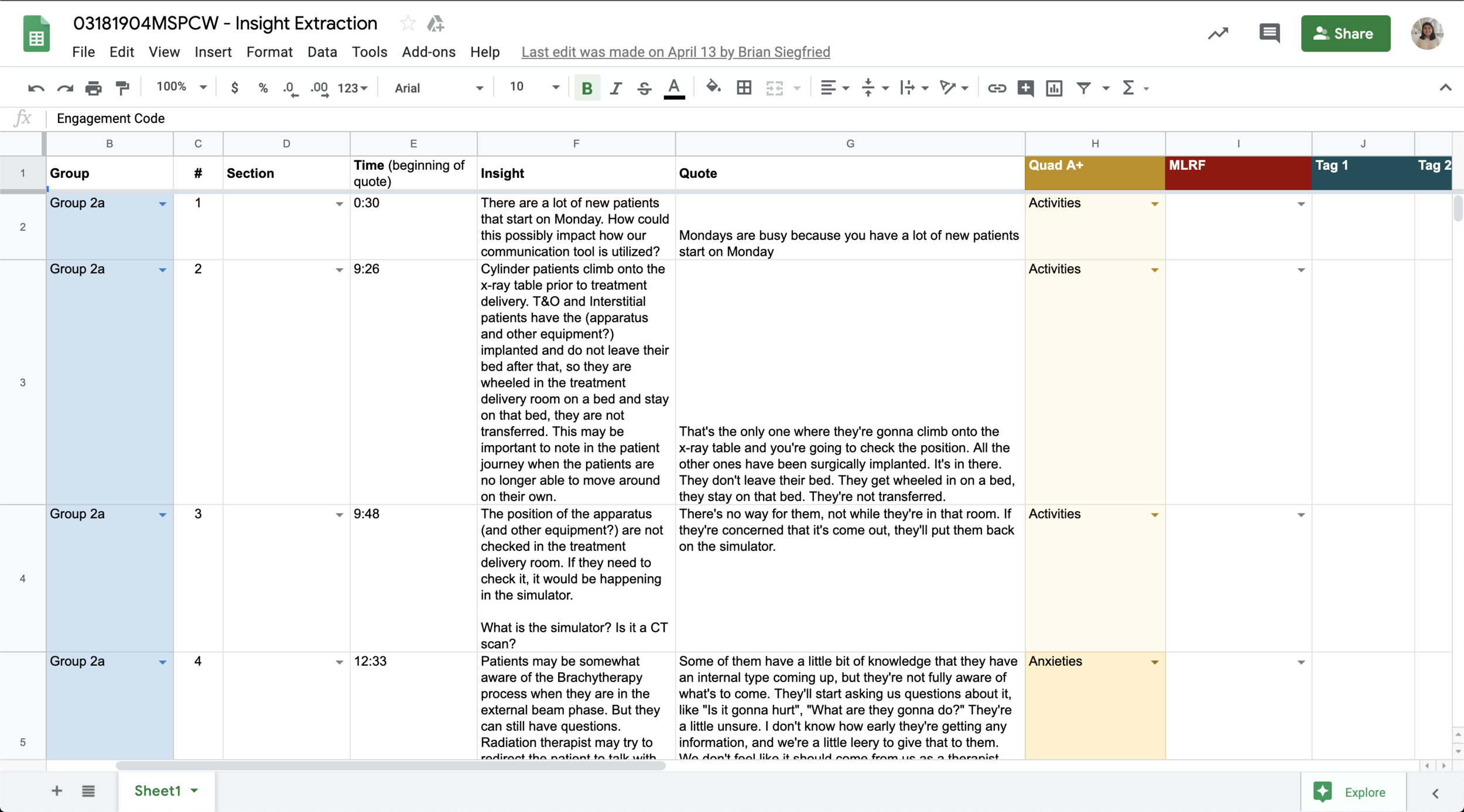The image size is (1464, 812).
Task: Click the Explore button
Action: [1353, 792]
